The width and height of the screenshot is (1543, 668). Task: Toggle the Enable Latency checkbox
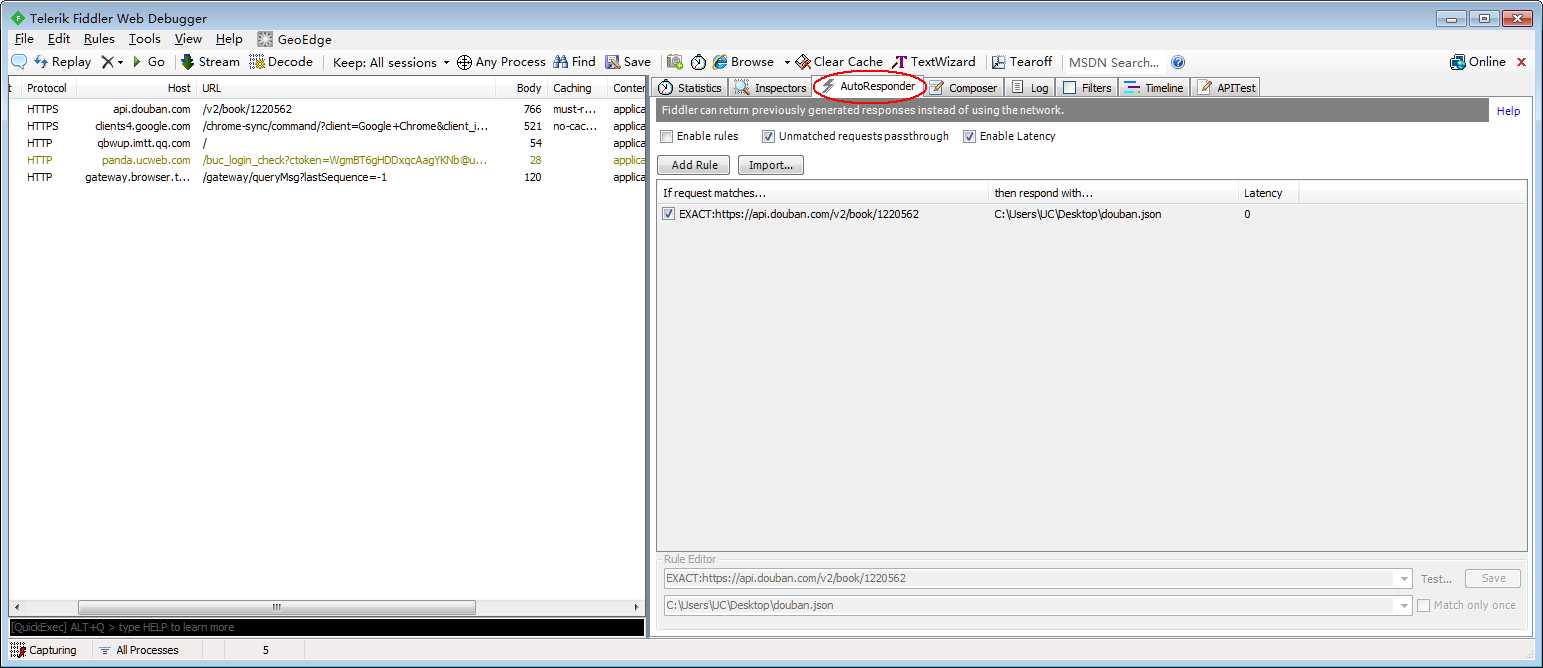click(969, 136)
